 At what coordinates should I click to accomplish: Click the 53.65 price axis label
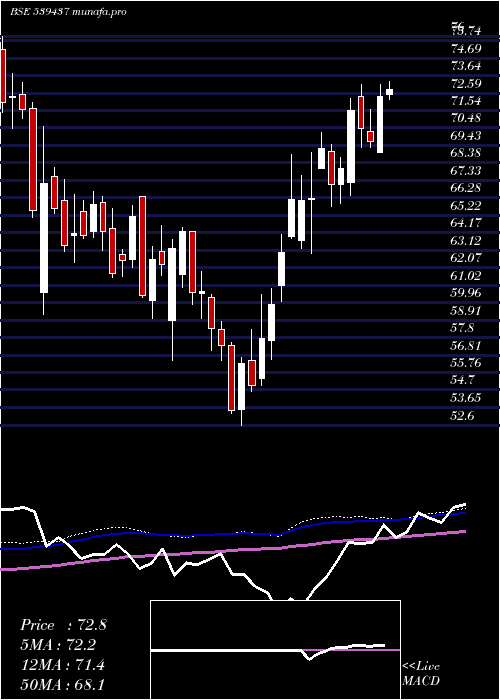pyautogui.click(x=466, y=398)
